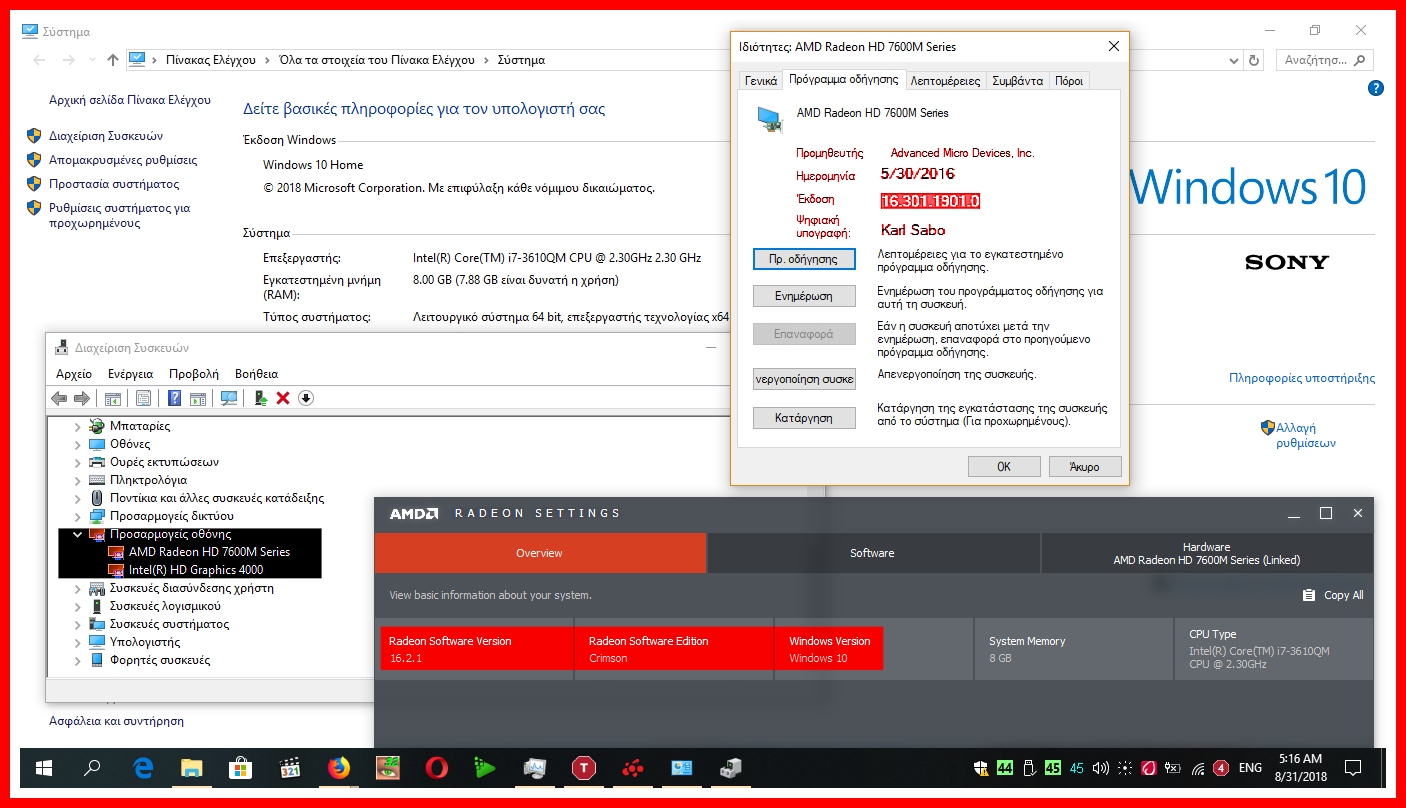Viewport: 1406px width, 808px height.
Task: Open the Αρχείο menu in Device Manager
Action: [74, 373]
